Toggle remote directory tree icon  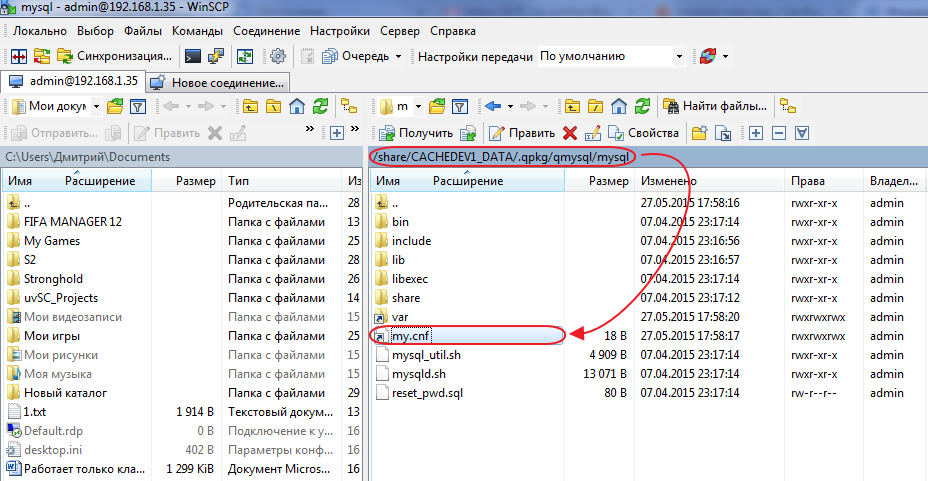(788, 106)
